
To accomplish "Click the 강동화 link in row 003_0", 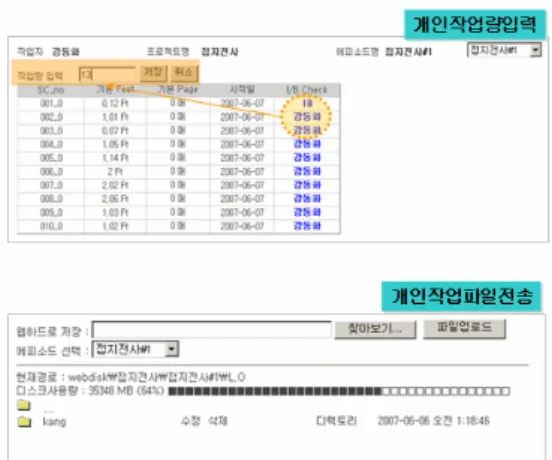I will pyautogui.click(x=307, y=131).
